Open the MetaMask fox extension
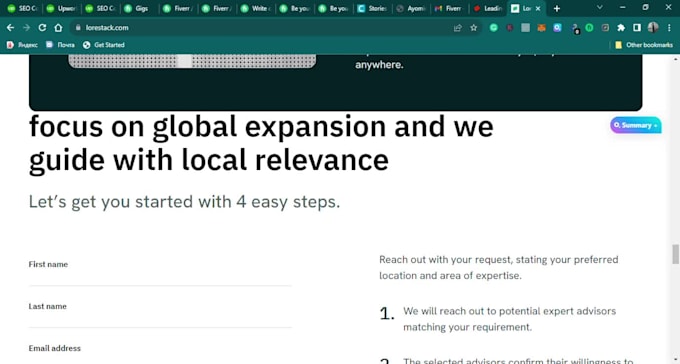This screenshot has height=364, width=680. point(542,28)
